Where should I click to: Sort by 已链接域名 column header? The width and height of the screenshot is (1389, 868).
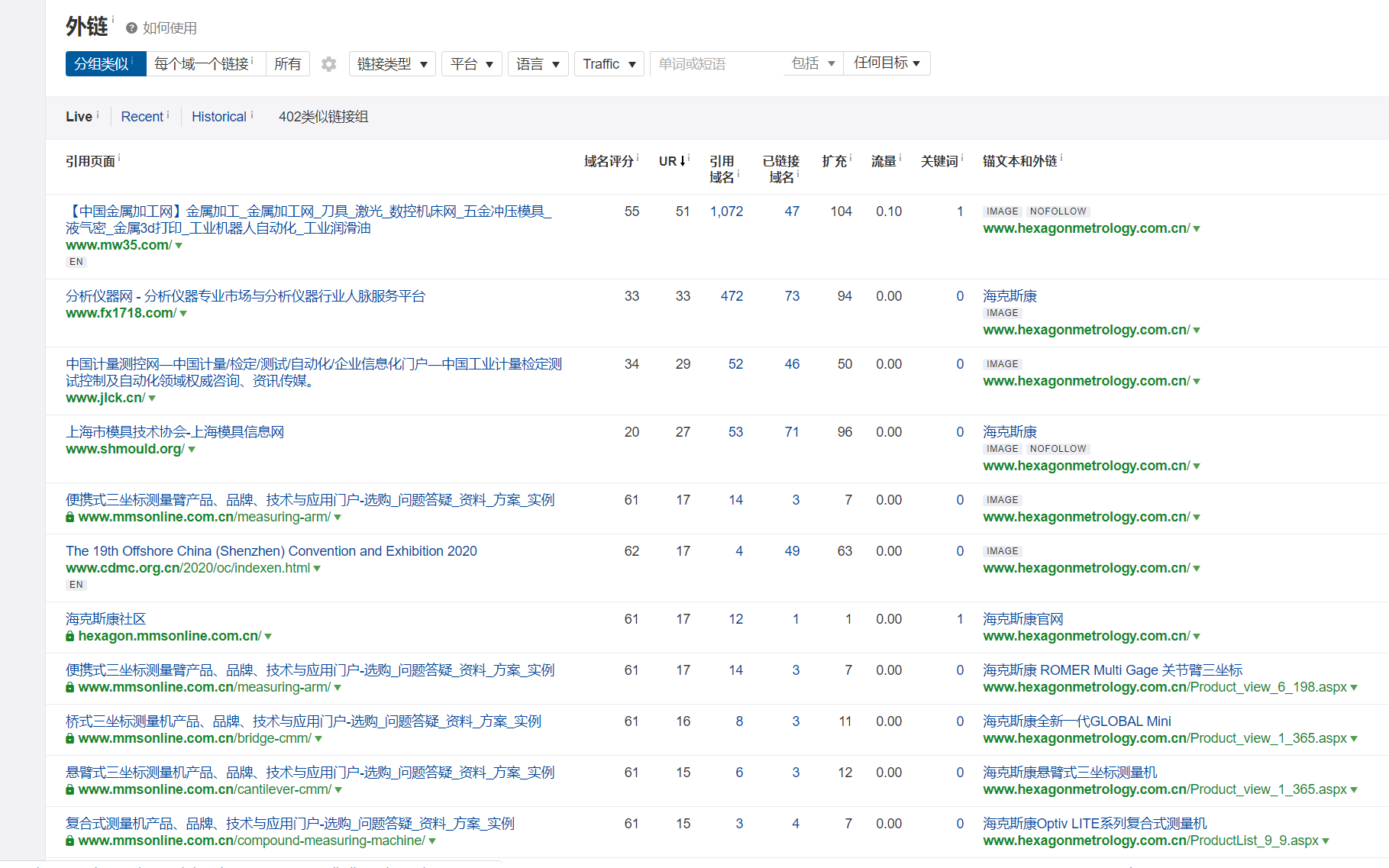tap(780, 169)
